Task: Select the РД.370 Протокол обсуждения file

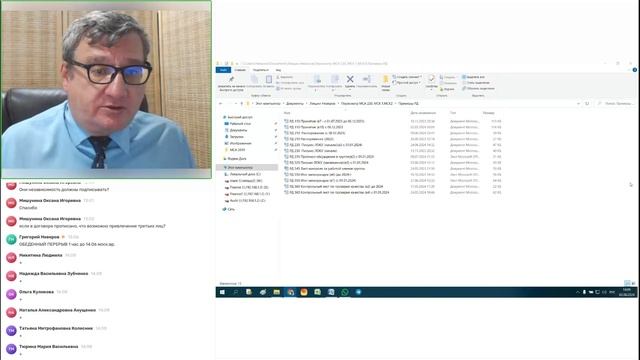Action: tap(392, 157)
